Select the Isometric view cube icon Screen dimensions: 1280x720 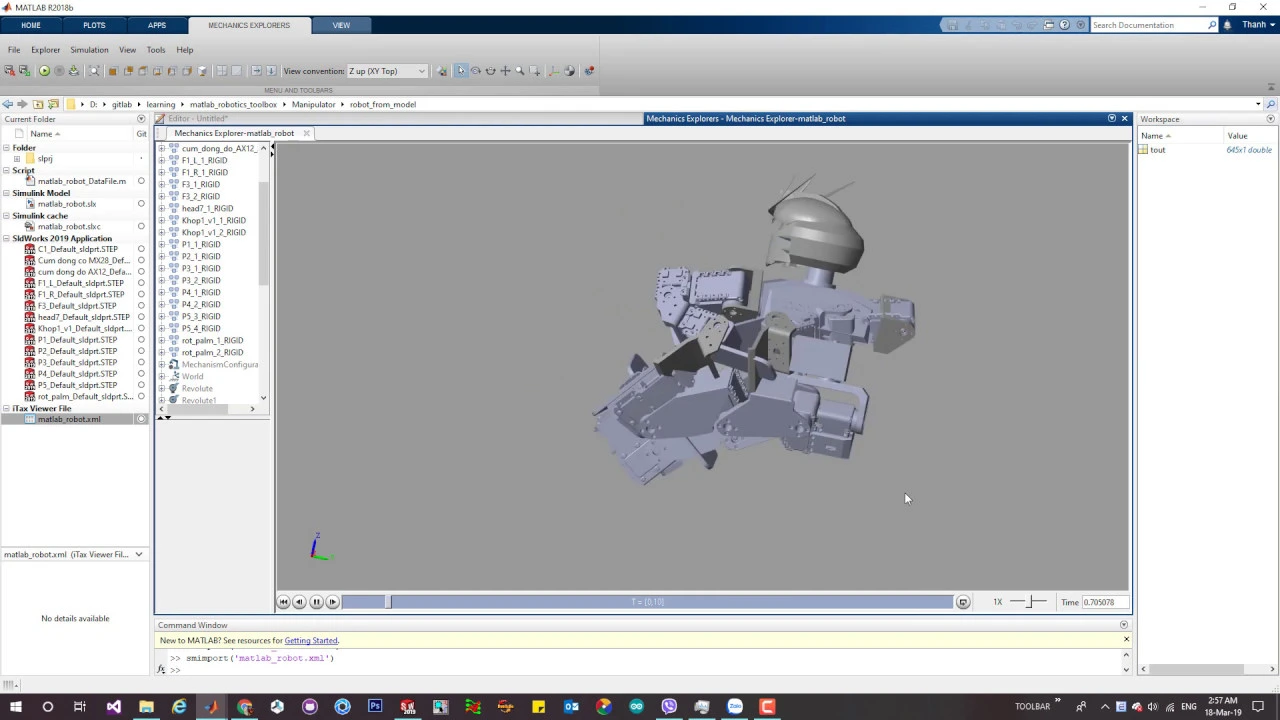pyautogui.click(x=203, y=71)
